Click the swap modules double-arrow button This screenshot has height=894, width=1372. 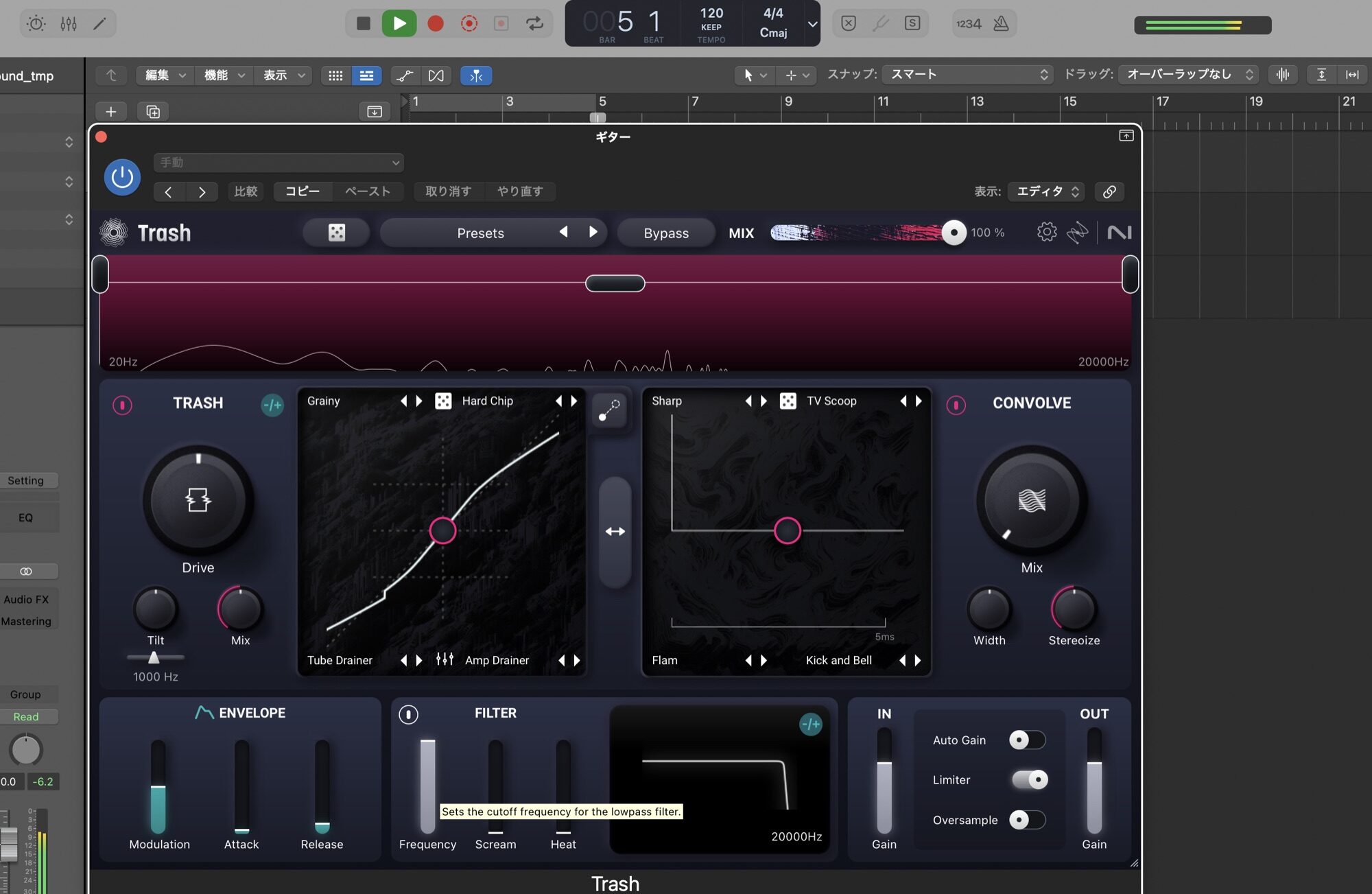pyautogui.click(x=615, y=532)
